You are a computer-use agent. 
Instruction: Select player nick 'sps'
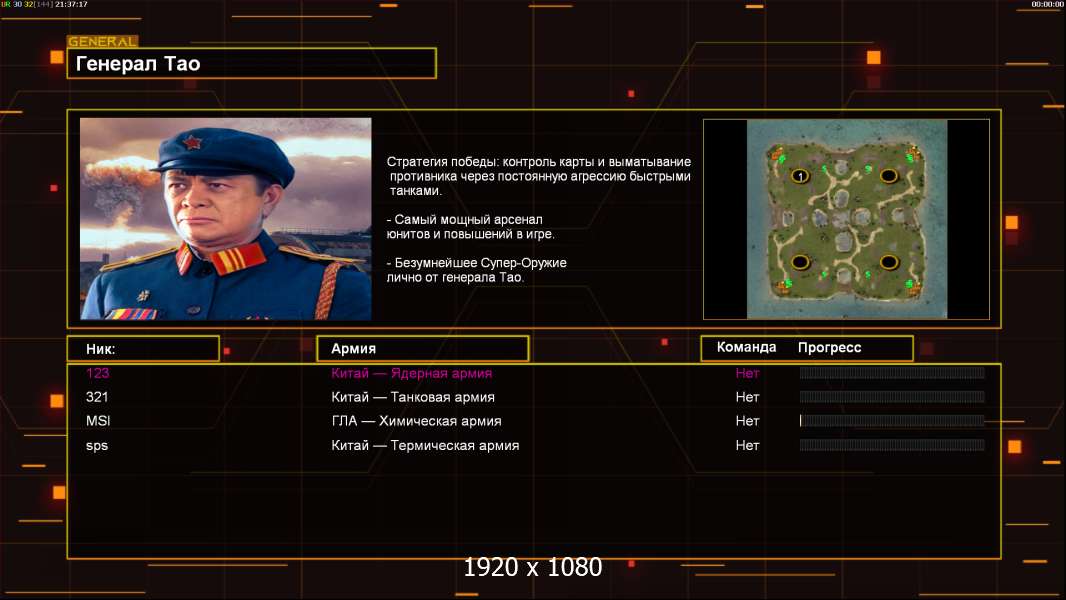[97, 446]
